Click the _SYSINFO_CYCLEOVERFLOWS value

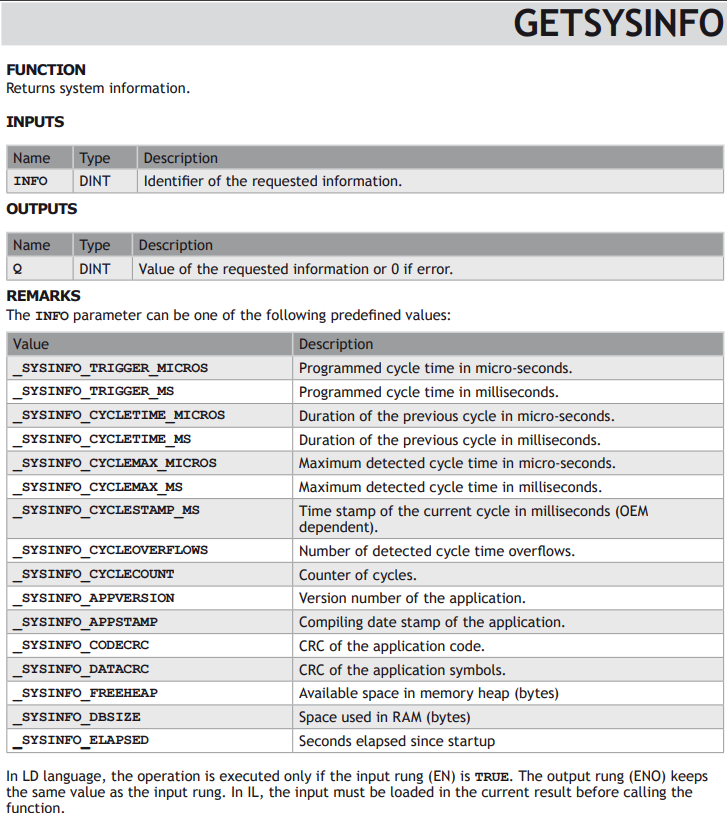(x=110, y=551)
